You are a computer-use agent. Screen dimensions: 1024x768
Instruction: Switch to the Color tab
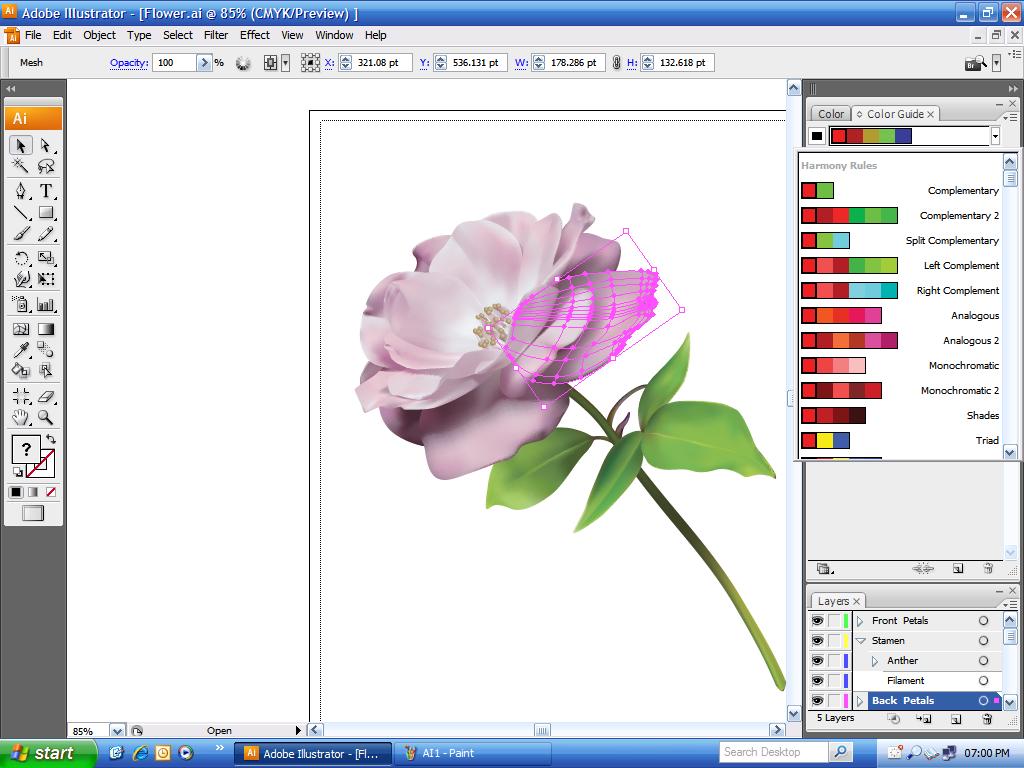[x=831, y=114]
